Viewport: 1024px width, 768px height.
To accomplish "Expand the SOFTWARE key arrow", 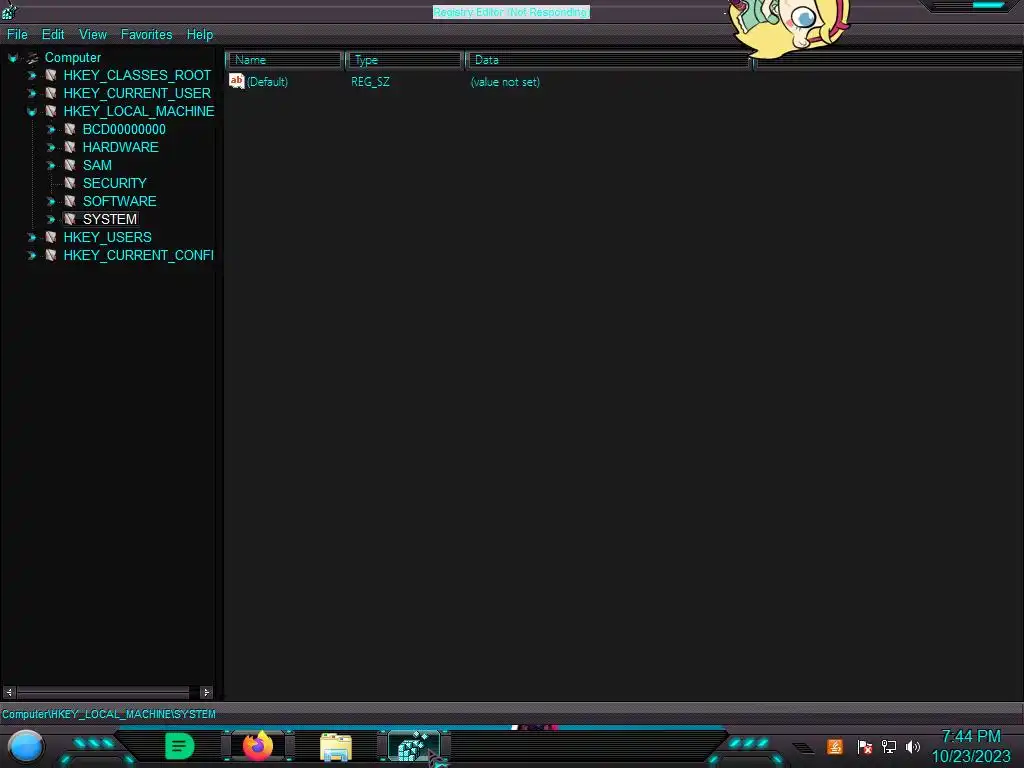I will tap(50, 201).
